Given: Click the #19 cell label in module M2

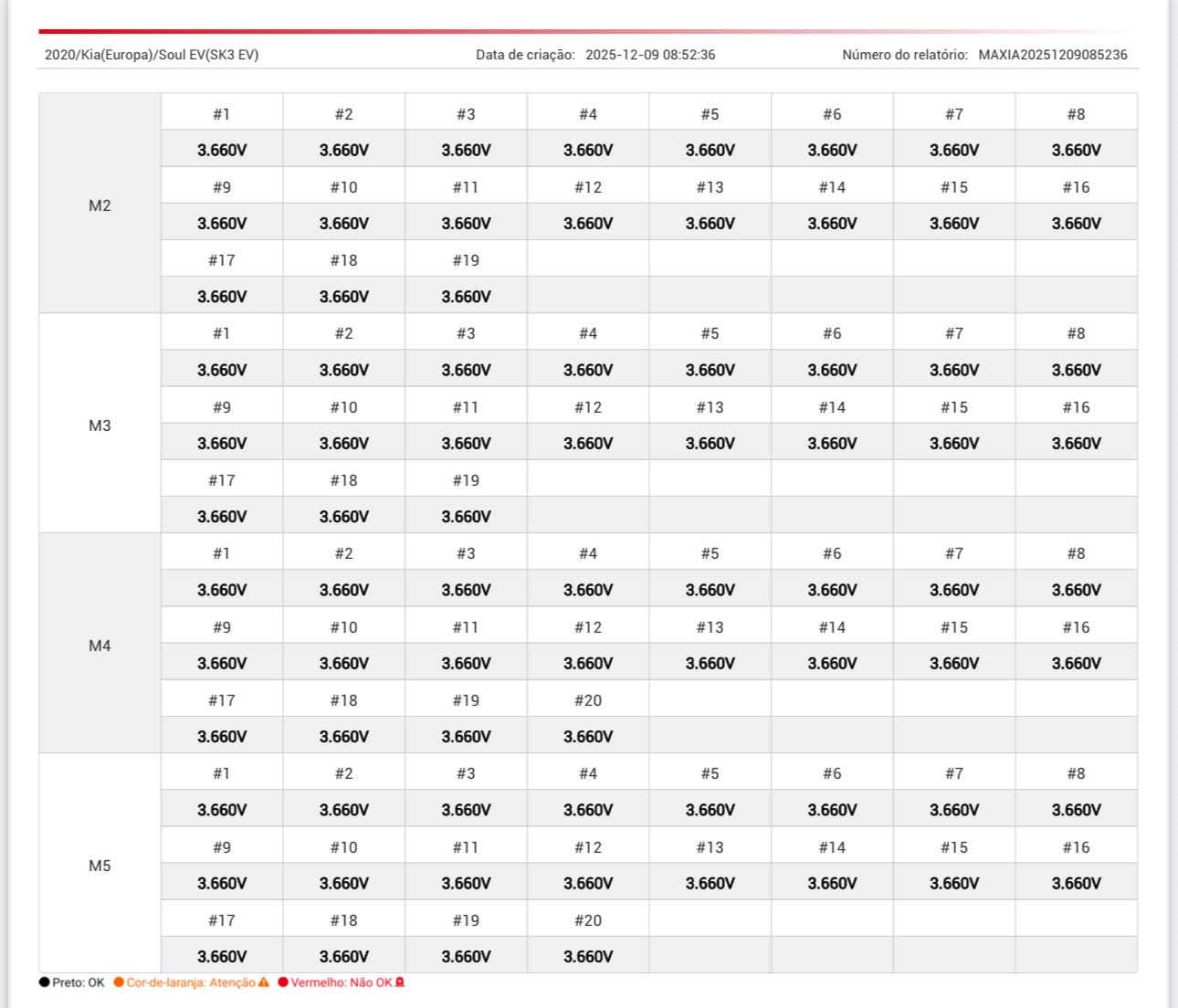Looking at the screenshot, I should click(466, 260).
